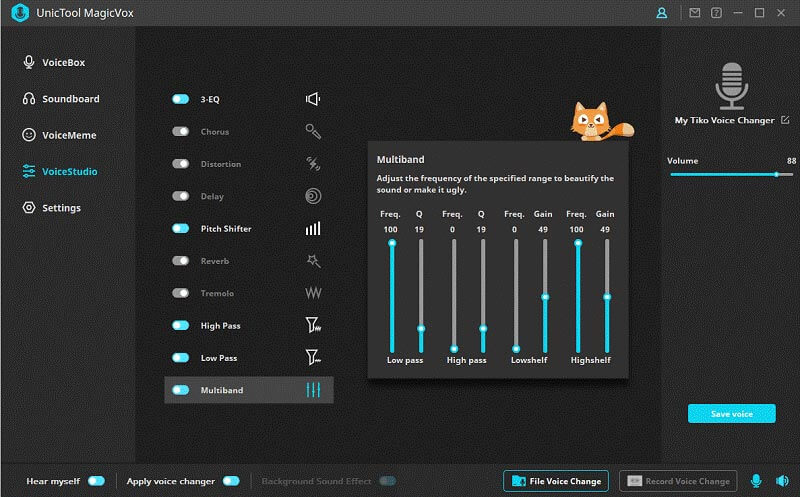This screenshot has height=497, width=800.
Task: Click the Delay spiral icon
Action: tap(313, 196)
